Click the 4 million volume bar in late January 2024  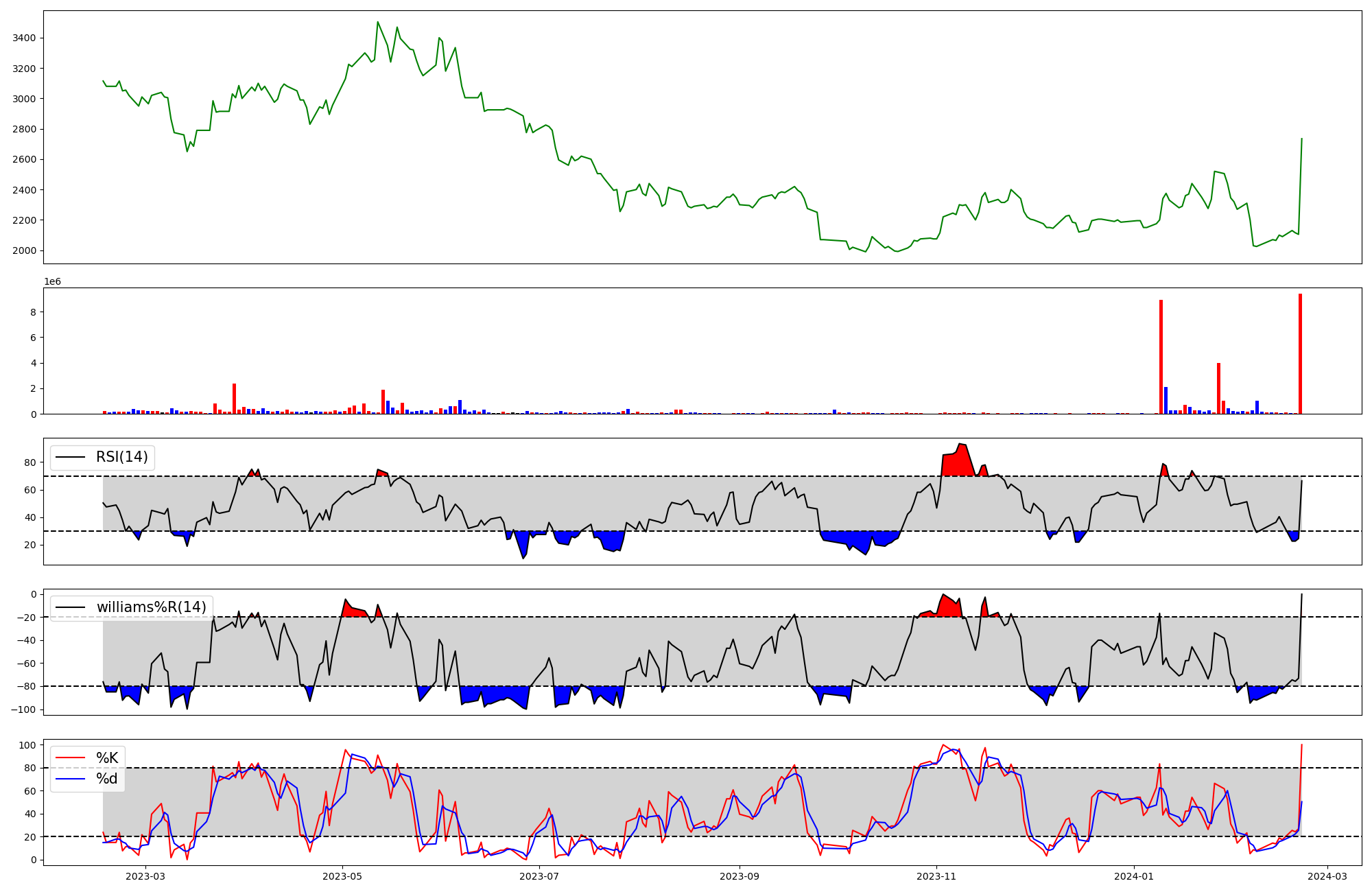(1218, 388)
